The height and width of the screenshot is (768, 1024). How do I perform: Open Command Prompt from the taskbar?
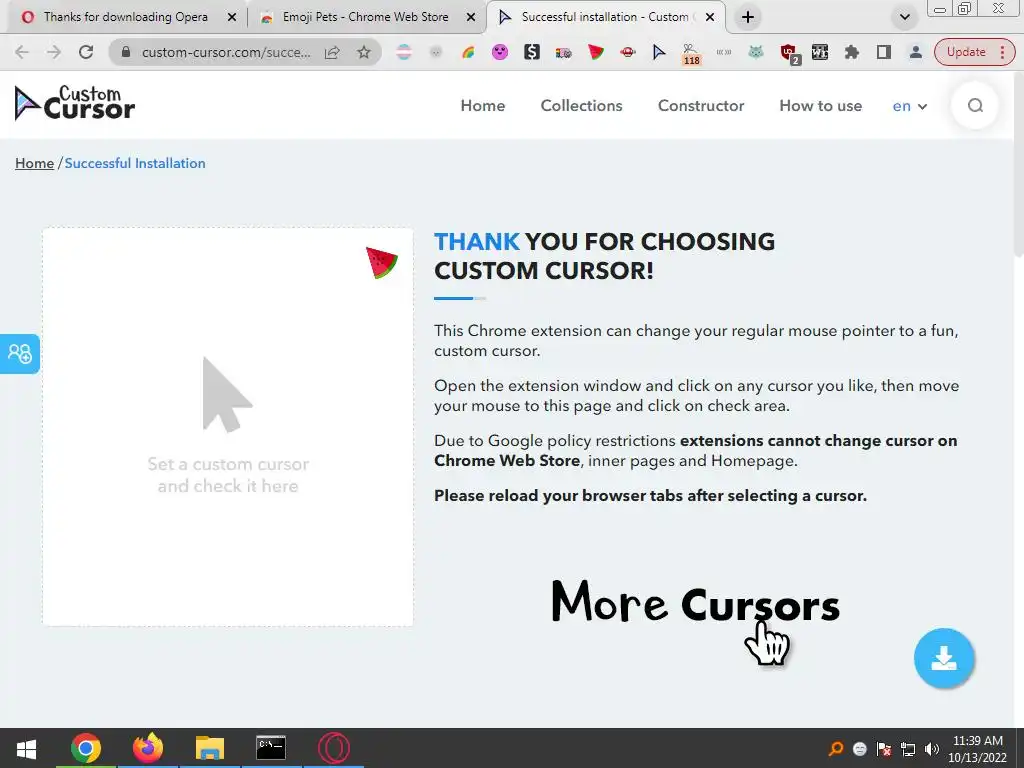271,748
